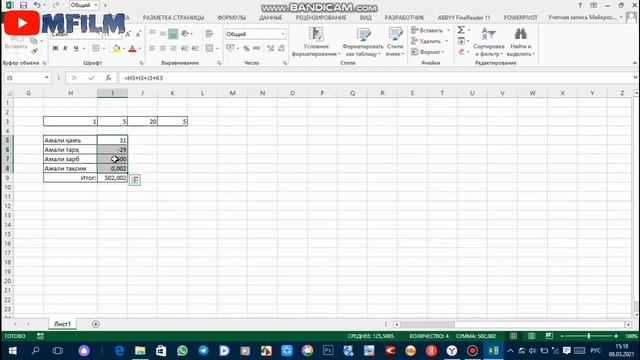Click the Fill down icon
This screenshot has height=360, width=640.
tap(461, 41)
